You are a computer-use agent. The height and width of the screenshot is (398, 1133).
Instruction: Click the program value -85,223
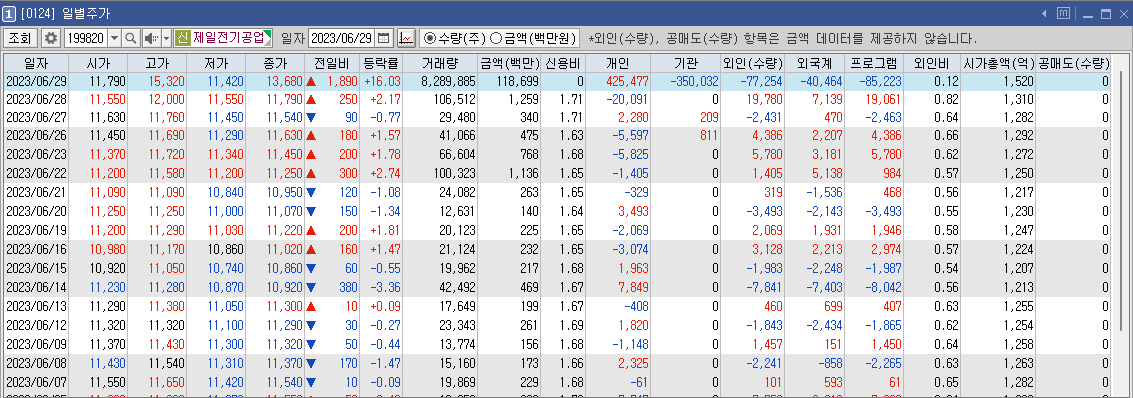[x=880, y=82]
